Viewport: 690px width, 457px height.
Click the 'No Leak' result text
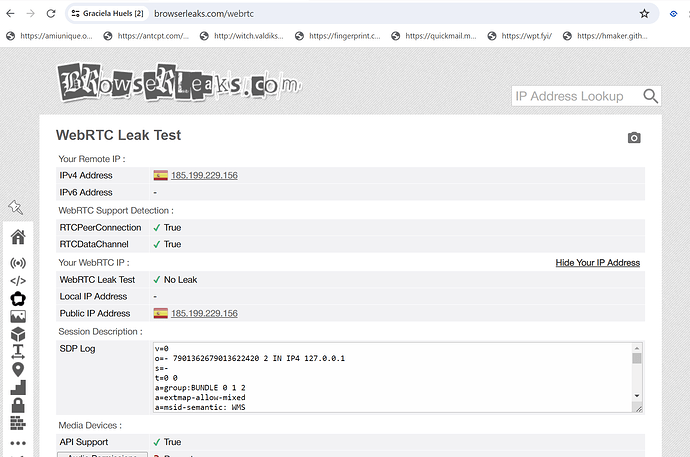180,280
